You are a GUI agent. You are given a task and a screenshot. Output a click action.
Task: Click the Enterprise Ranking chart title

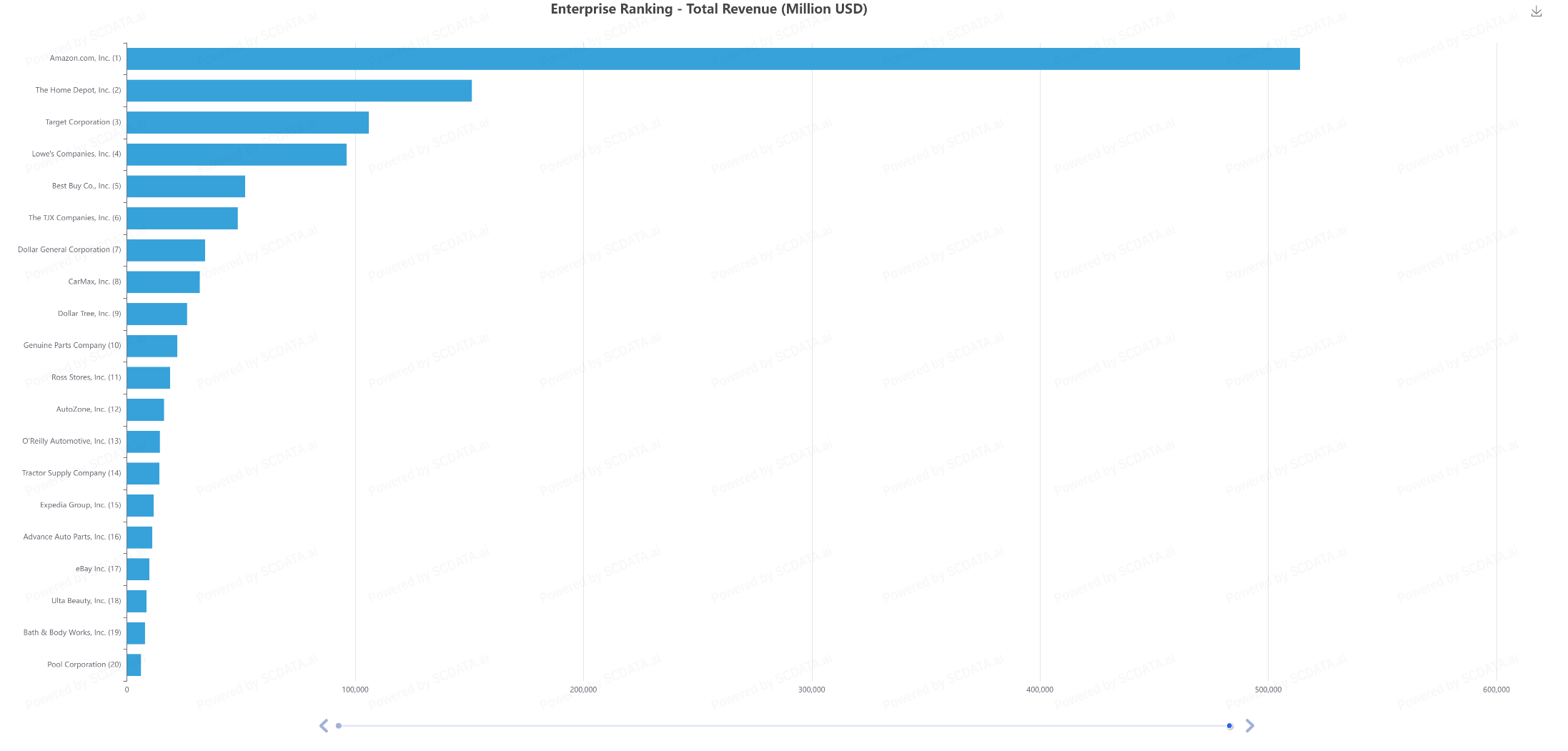click(x=708, y=9)
